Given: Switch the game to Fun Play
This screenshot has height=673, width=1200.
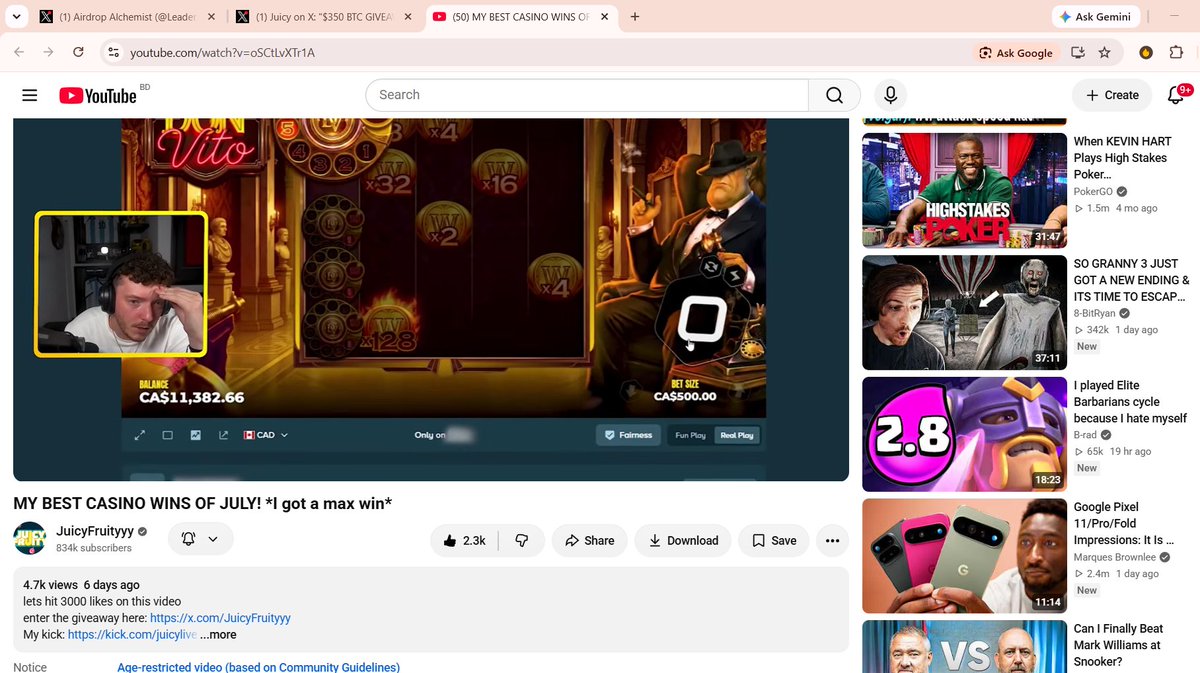Looking at the screenshot, I should (690, 435).
